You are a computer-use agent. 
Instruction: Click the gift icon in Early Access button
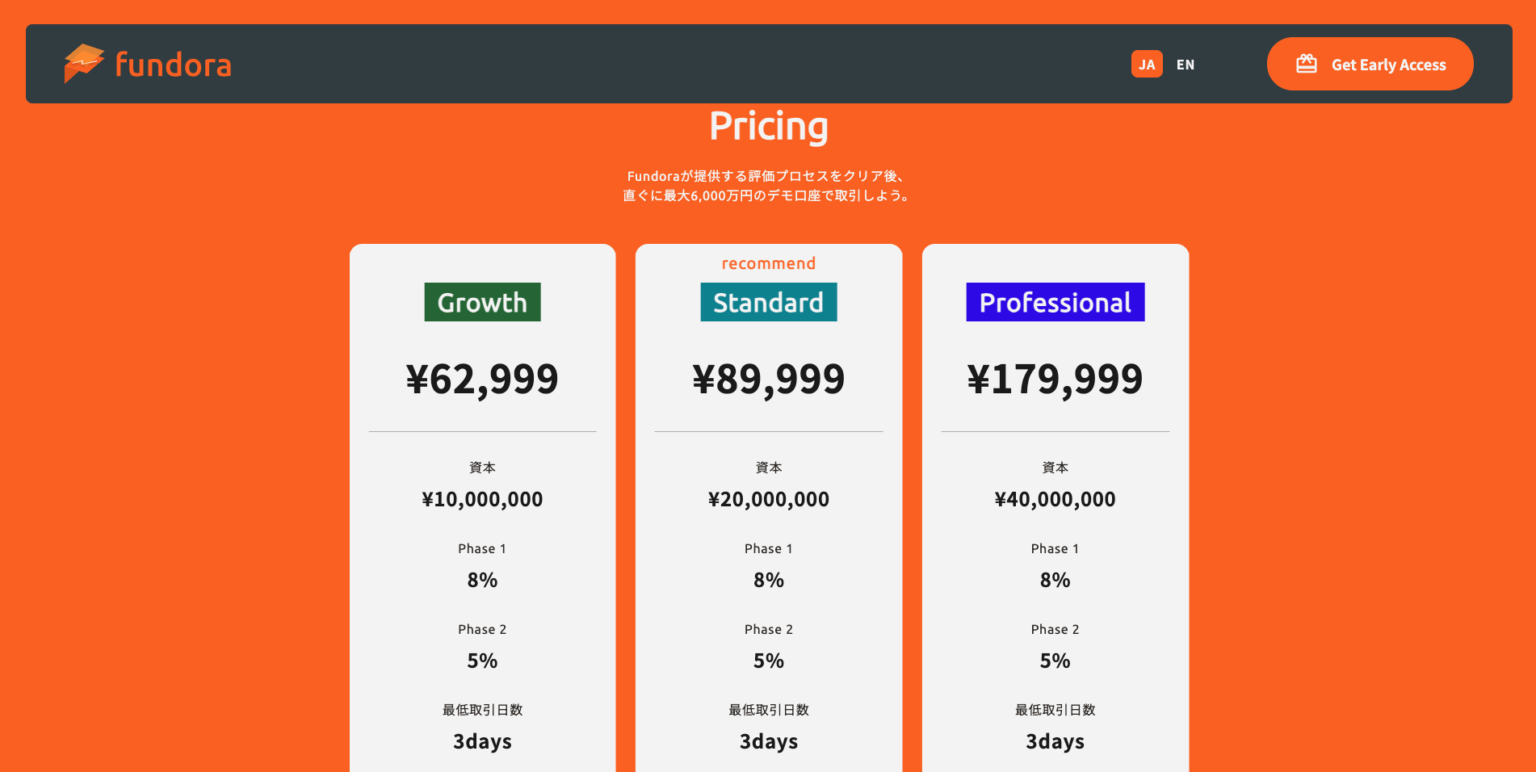point(1306,64)
